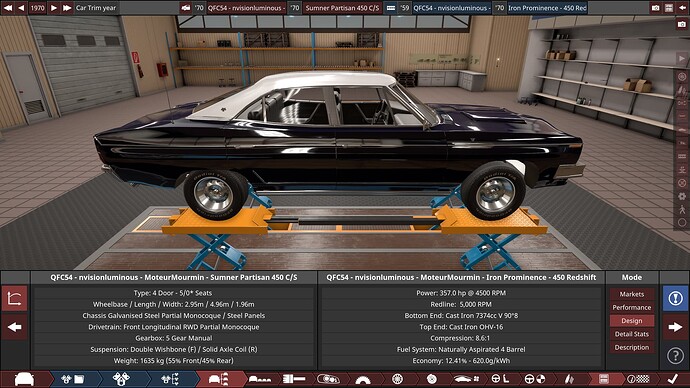The width and height of the screenshot is (690, 388).
Task: Expand the right sidebar play arrow
Action: (x=682, y=59)
